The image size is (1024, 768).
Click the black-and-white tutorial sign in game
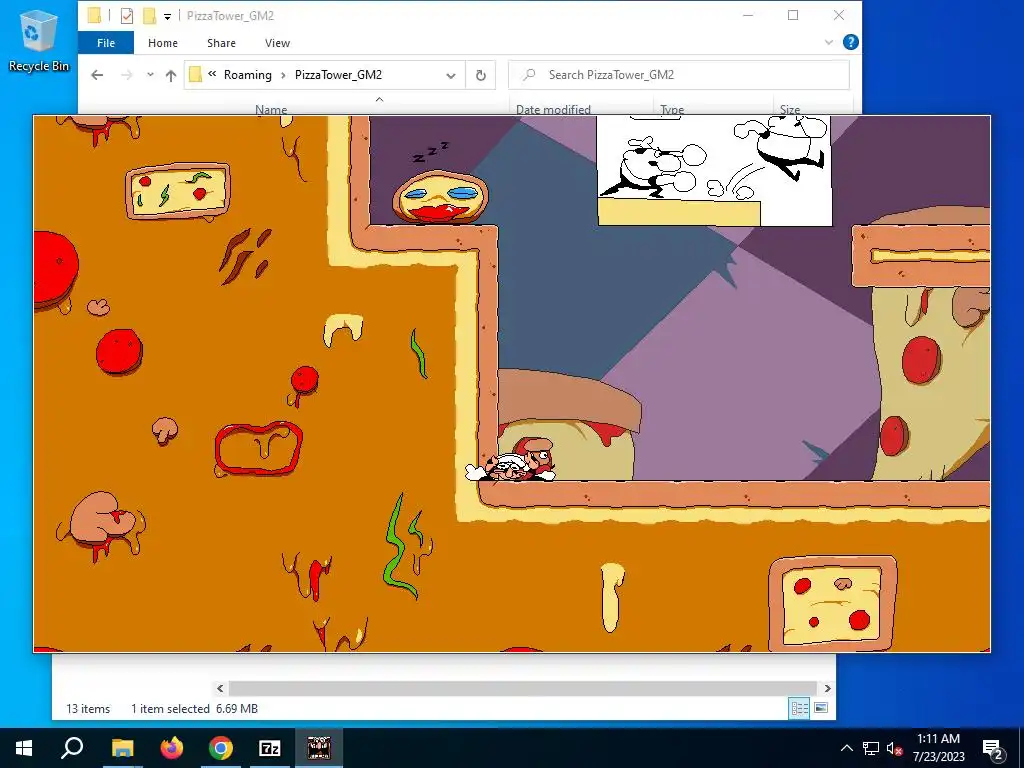(x=714, y=171)
